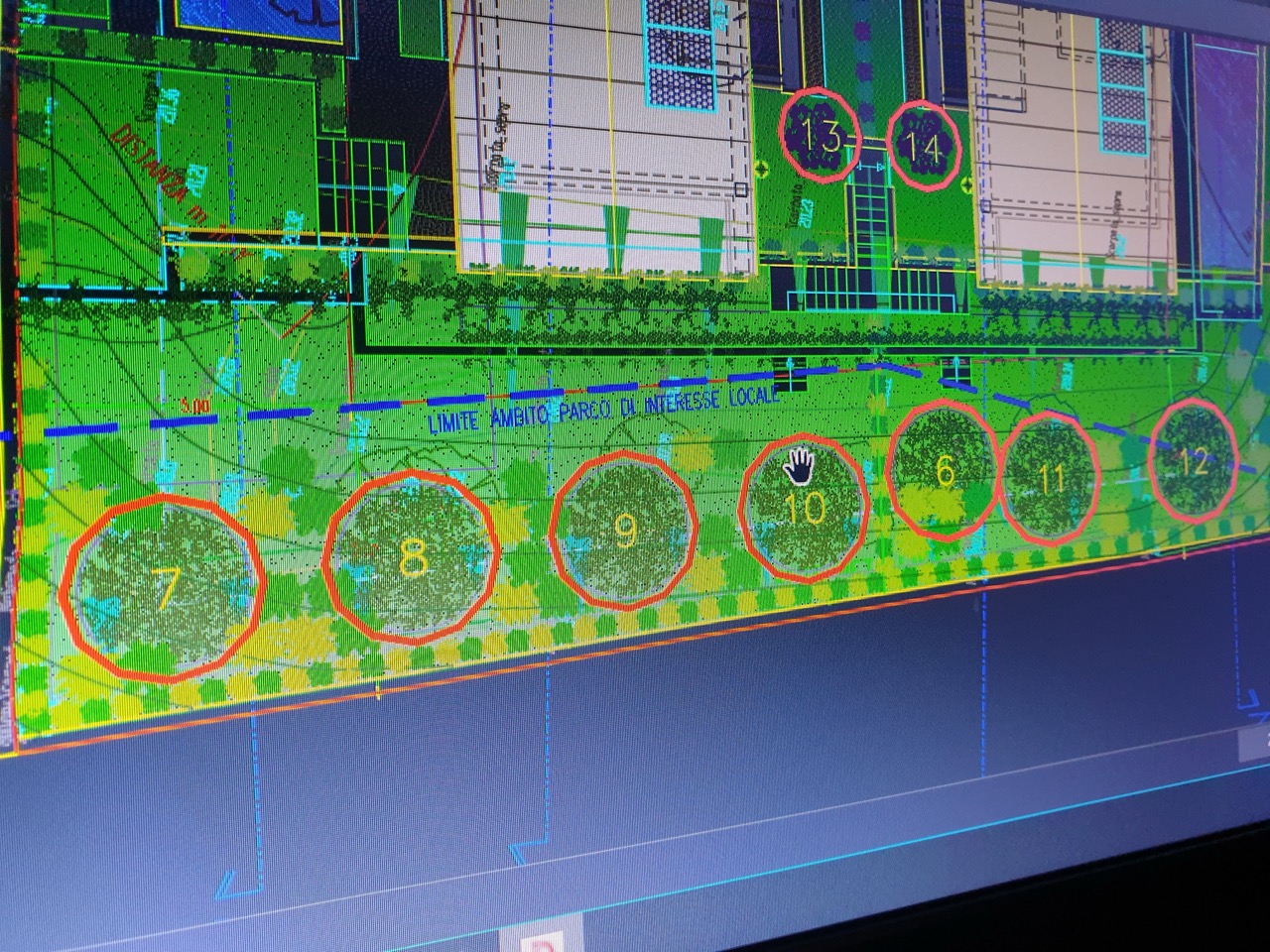Screen dimensions: 1270x952
Task: Pick the tree circle numbered 9
Action: pos(623,531)
